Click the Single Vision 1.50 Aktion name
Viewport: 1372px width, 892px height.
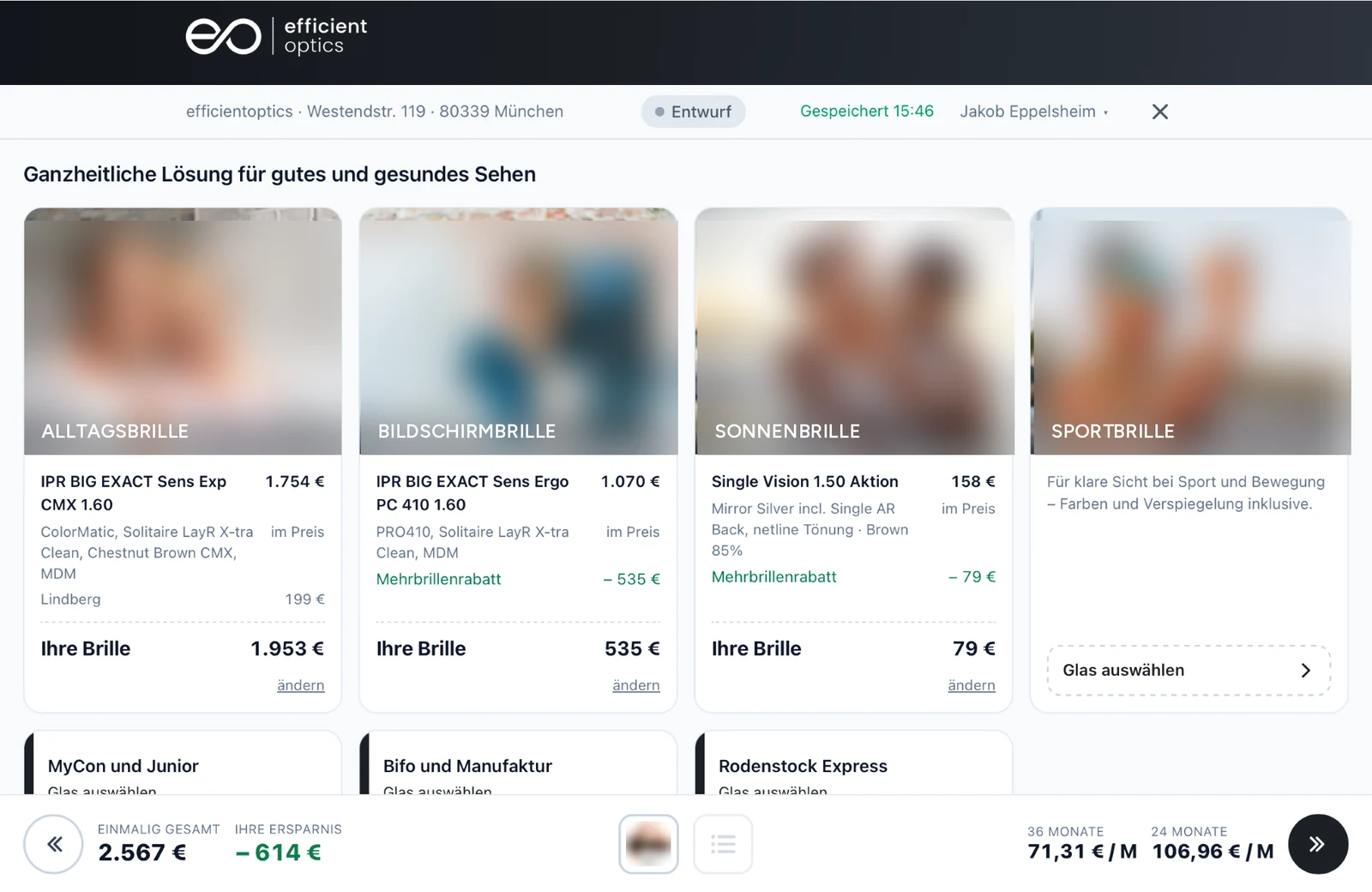(x=805, y=482)
